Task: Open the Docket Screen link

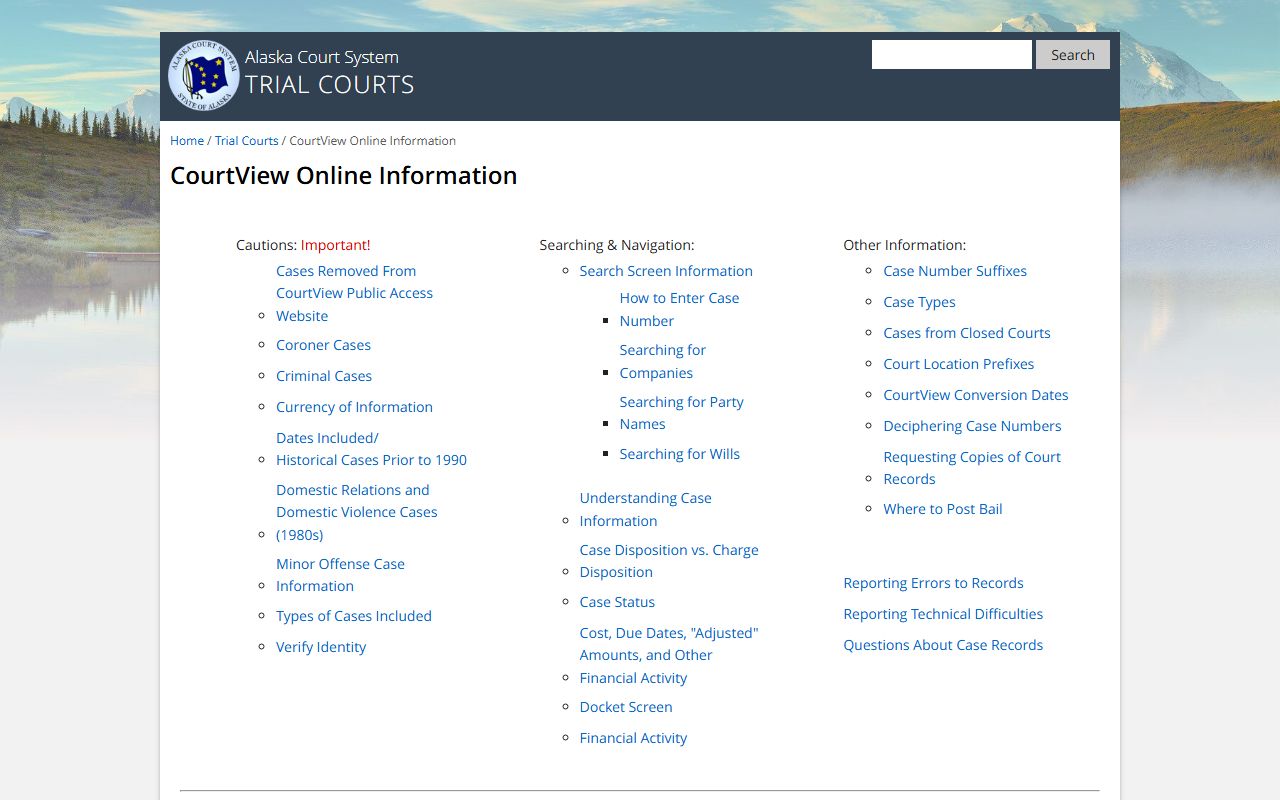Action: pyautogui.click(x=626, y=707)
